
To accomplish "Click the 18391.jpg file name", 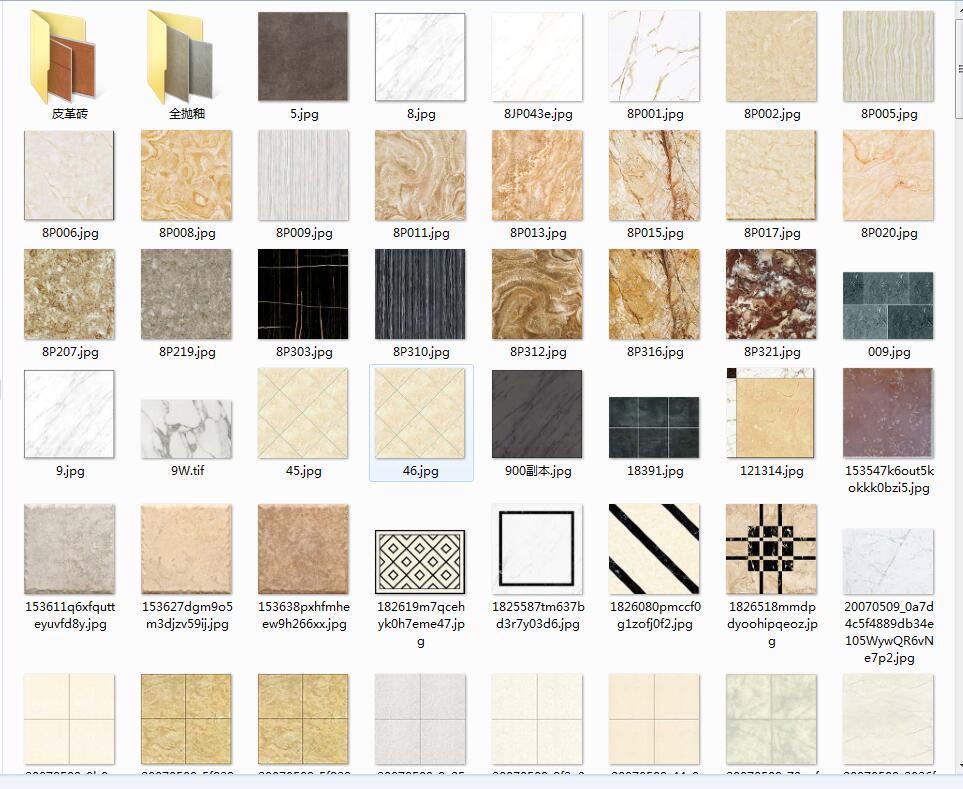I will pyautogui.click(x=655, y=471).
